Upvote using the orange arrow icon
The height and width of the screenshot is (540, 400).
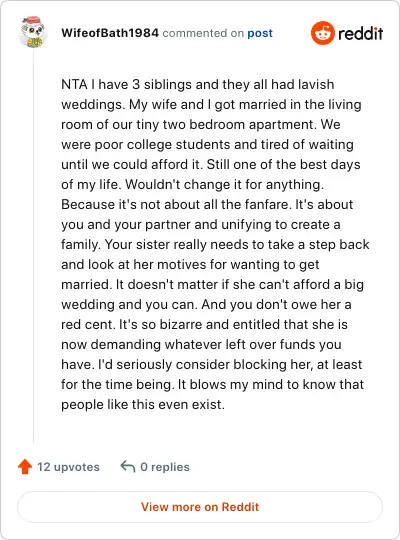click(25, 467)
